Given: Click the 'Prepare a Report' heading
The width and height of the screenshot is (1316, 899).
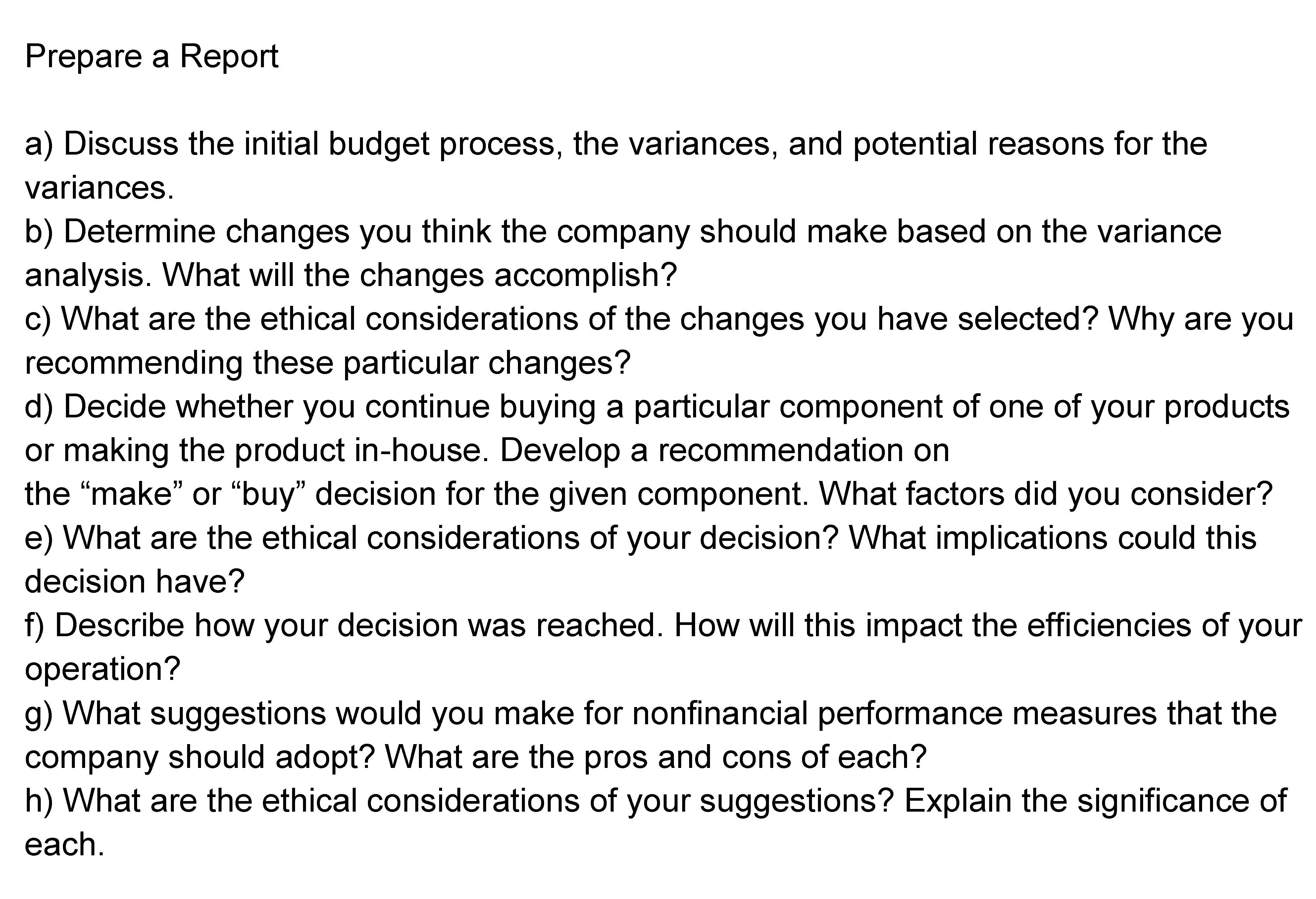Looking at the screenshot, I should click(152, 57).
